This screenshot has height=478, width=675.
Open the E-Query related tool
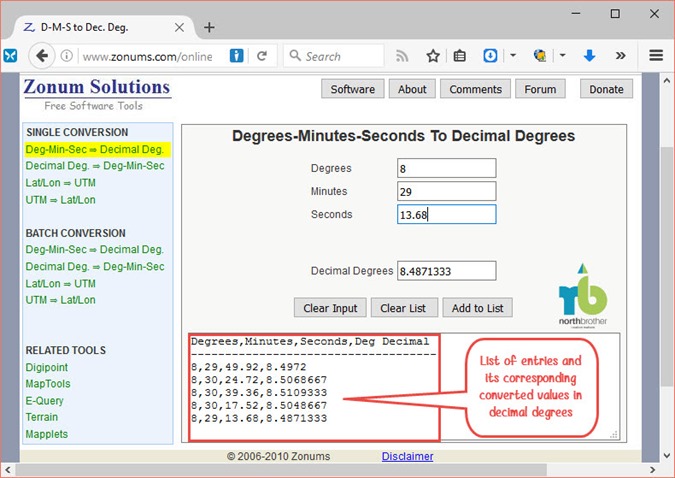pos(44,400)
